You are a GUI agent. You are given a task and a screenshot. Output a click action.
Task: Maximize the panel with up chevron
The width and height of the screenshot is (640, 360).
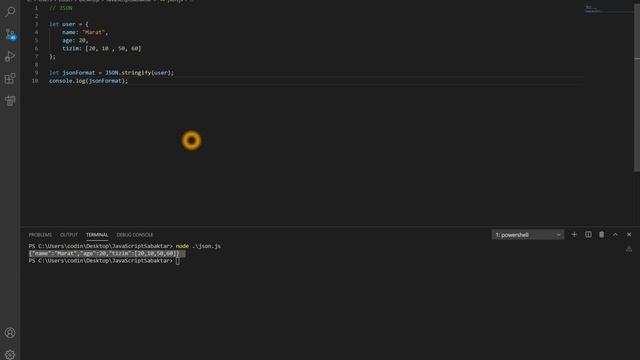click(x=616, y=235)
